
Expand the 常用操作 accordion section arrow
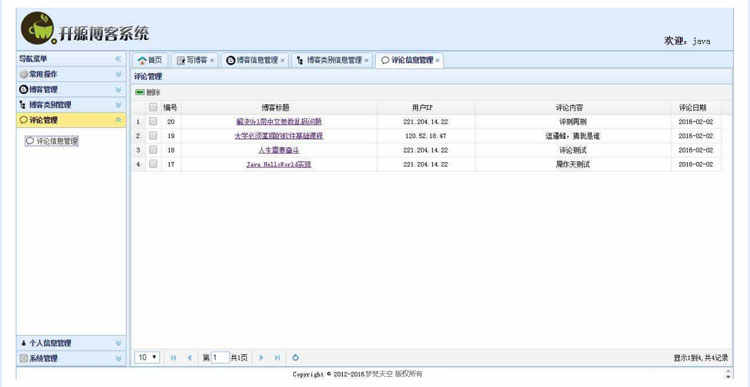pyautogui.click(x=118, y=75)
